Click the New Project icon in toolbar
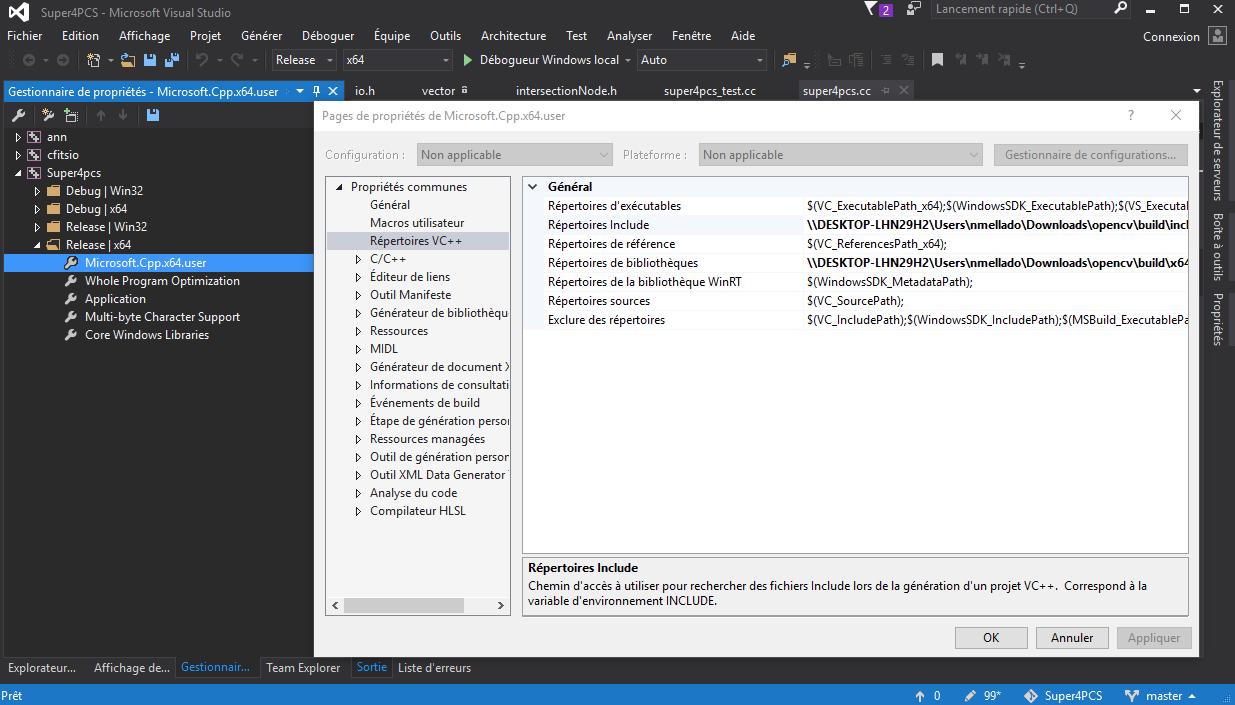 pyautogui.click(x=94, y=60)
